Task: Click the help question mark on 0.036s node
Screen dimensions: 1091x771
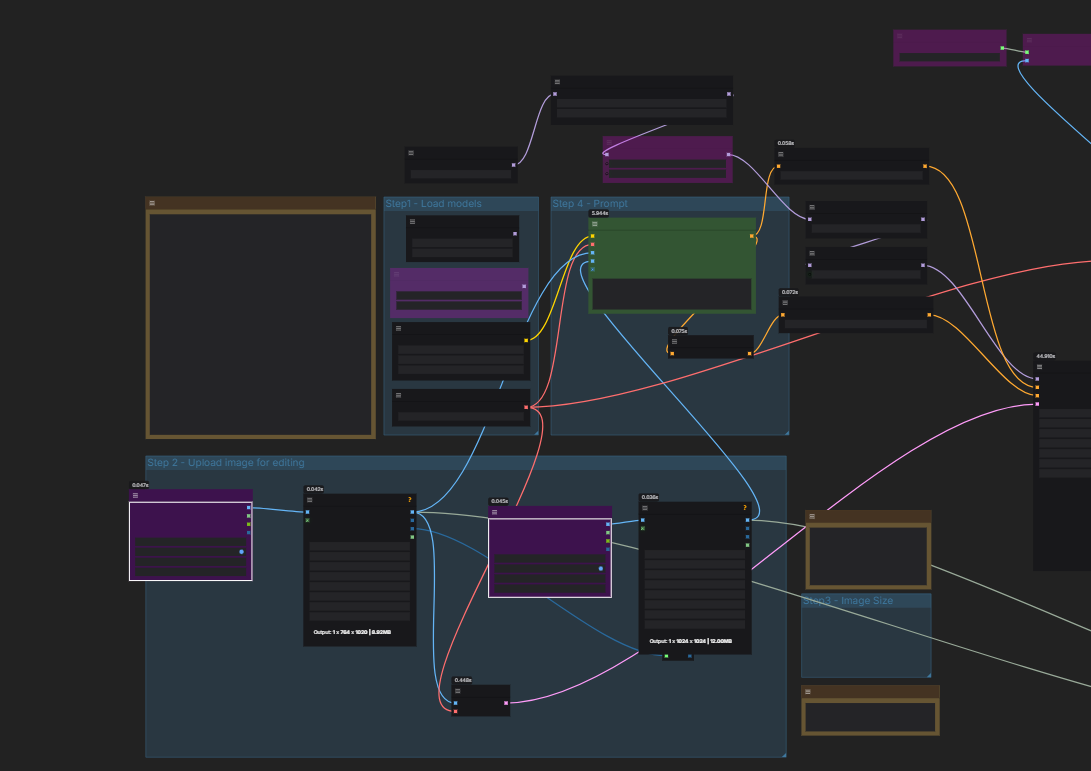Action: [x=744, y=508]
